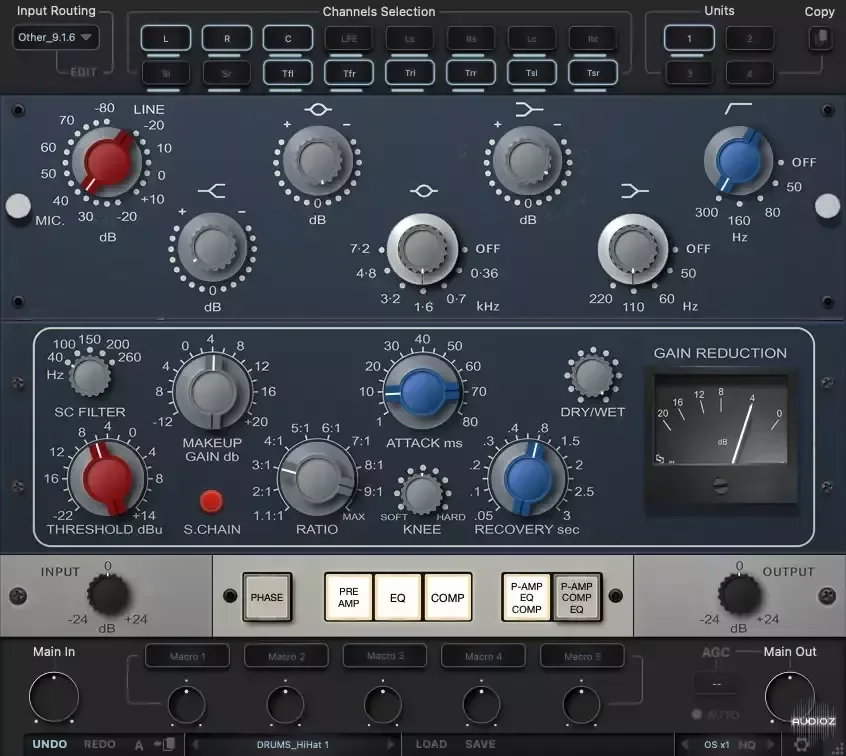Toggle the PRE AMP section button
Viewport: 846px width, 756px height.
click(349, 597)
